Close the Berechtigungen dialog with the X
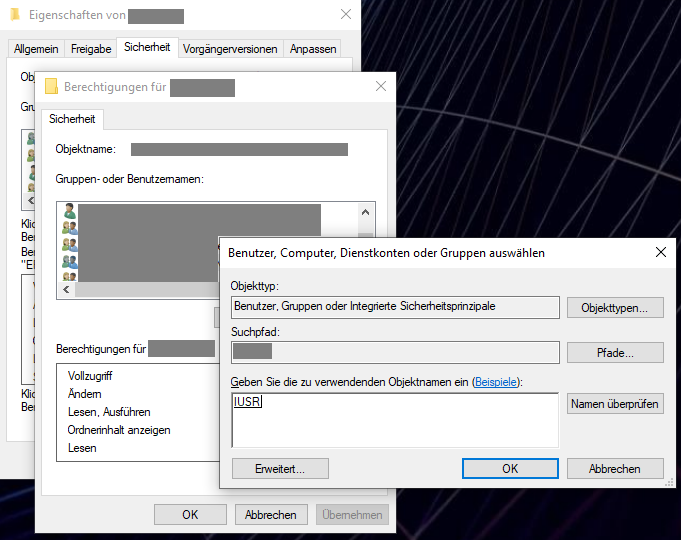 tap(381, 86)
